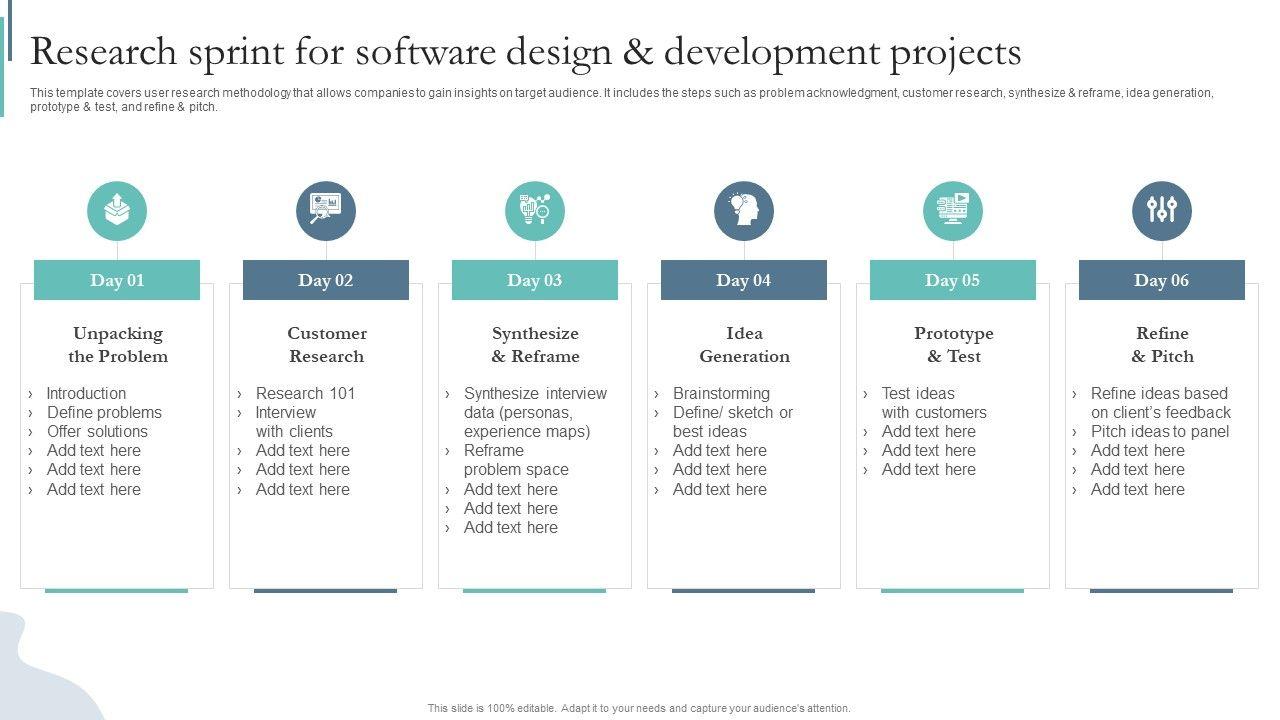Click the Day 06 header label

1162,280
